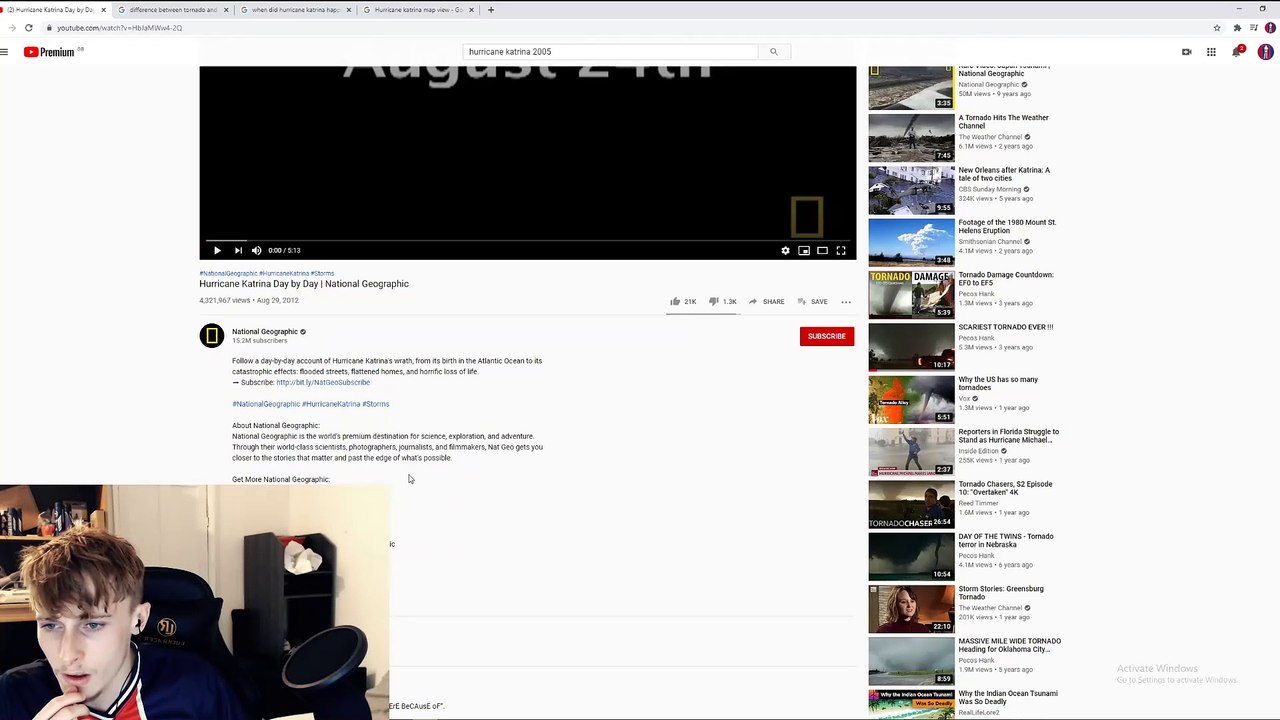Focus the YouTube search box
1280x720 pixels.
pos(610,52)
